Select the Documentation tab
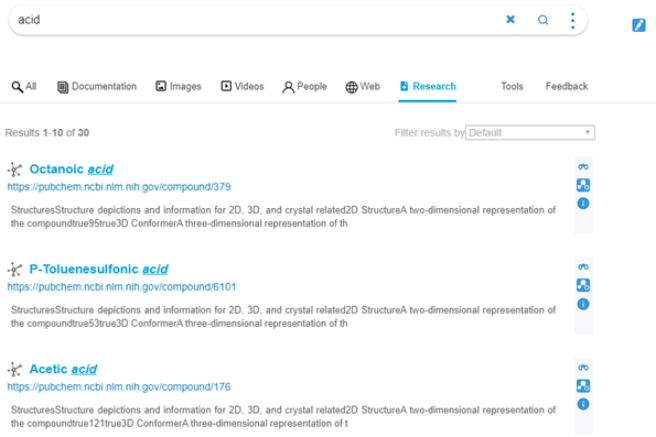656x437 pixels. pyautogui.click(x=97, y=87)
